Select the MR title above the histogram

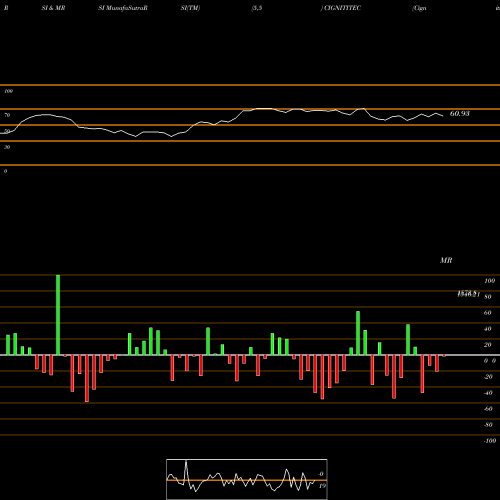[446, 260]
